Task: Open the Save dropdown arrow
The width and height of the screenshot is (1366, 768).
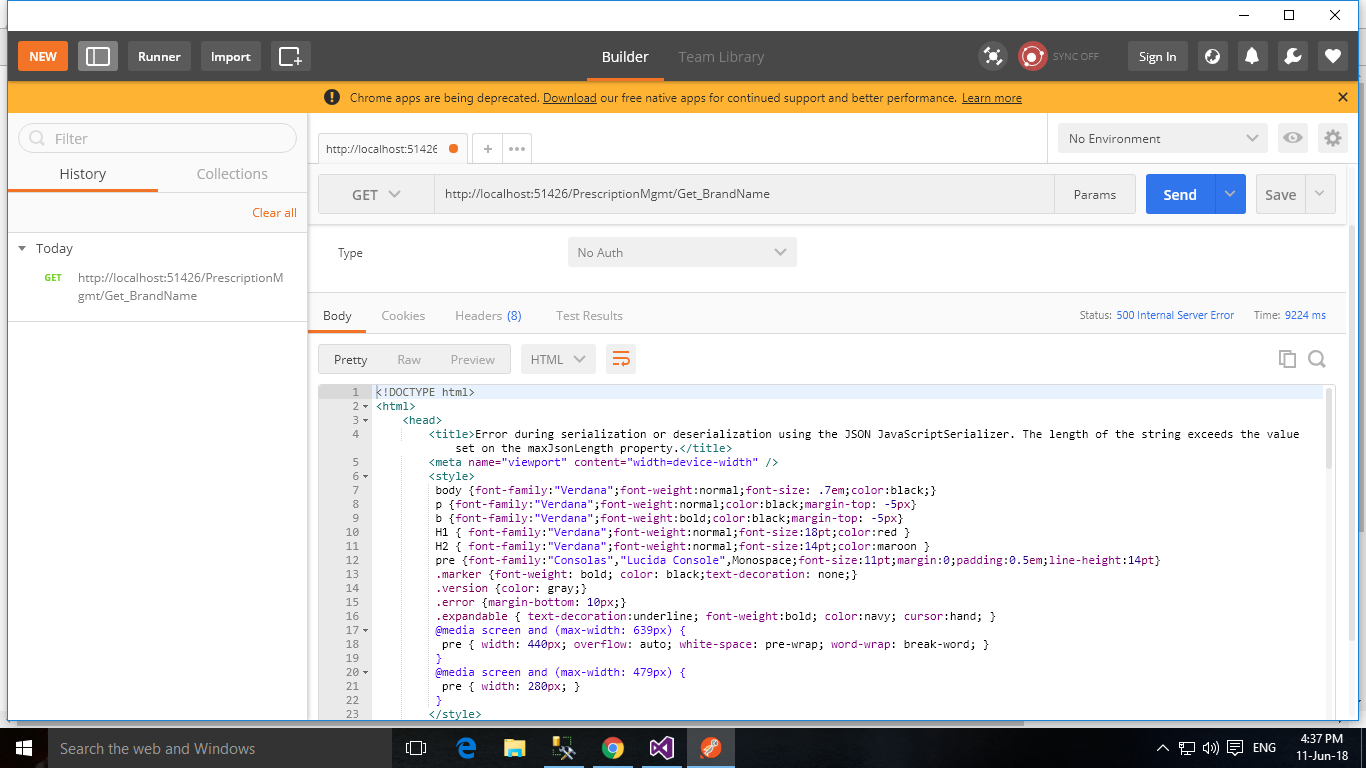Action: [x=1320, y=195]
